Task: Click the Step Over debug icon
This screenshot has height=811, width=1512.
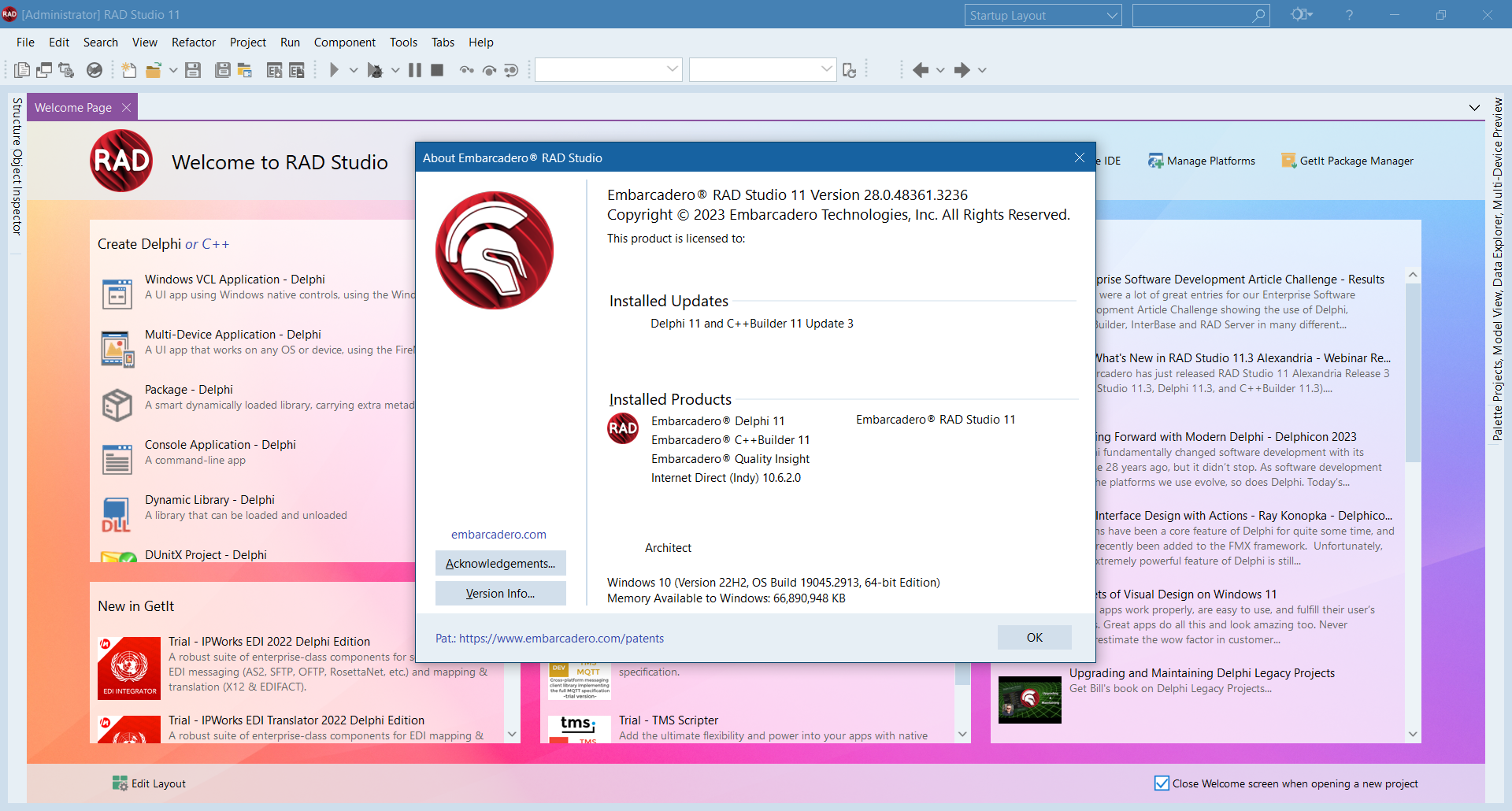Action: [x=489, y=70]
